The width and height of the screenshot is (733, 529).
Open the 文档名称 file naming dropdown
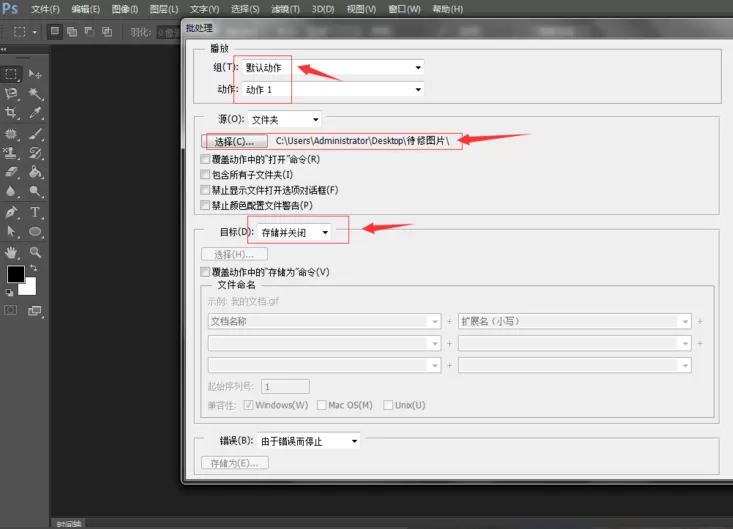(x=324, y=321)
